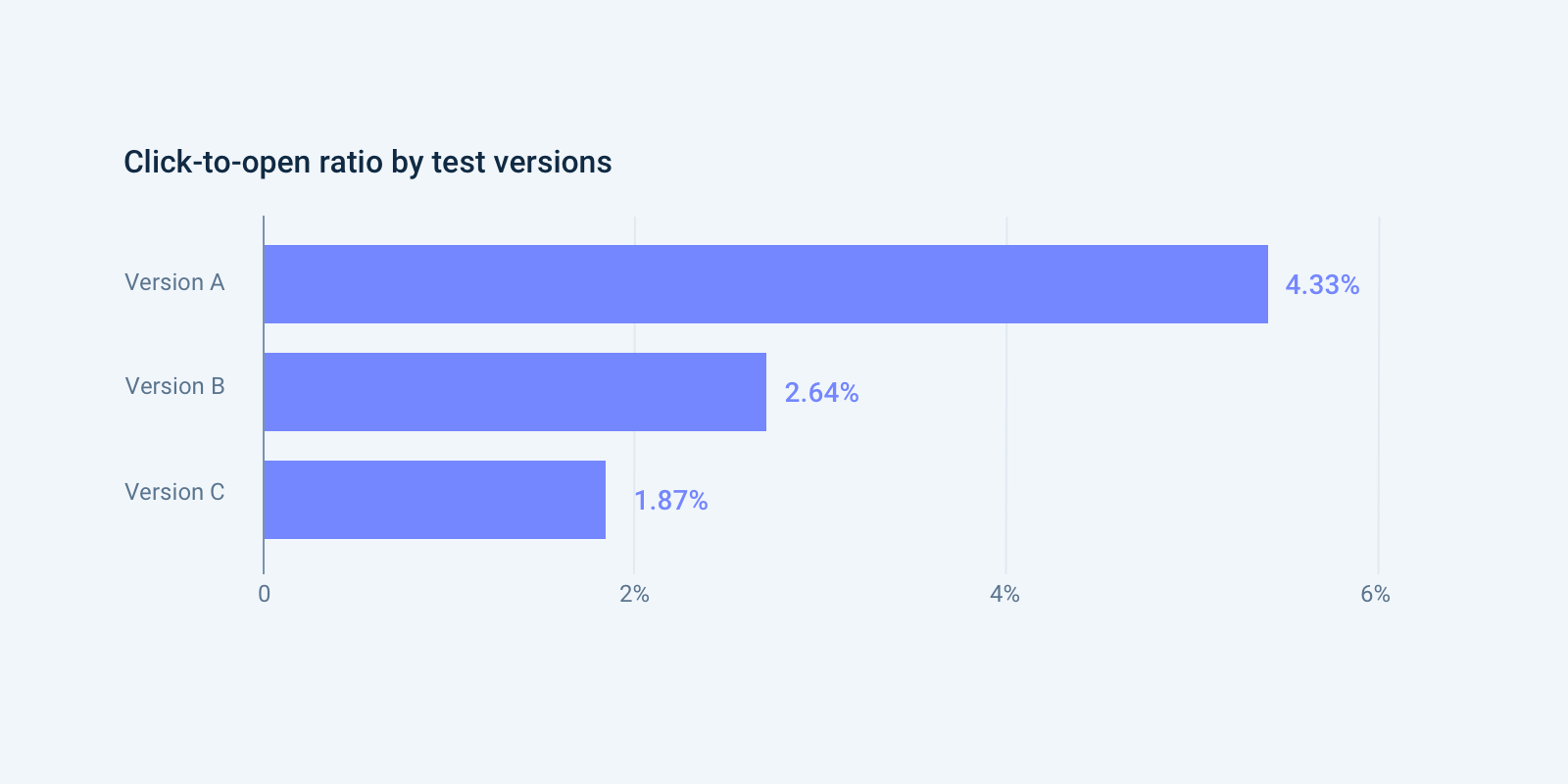
Task: Click the Version C bar
Action: point(434,500)
